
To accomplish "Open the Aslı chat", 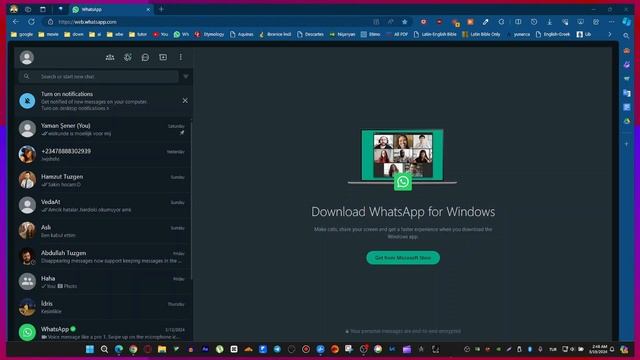I will tap(103, 231).
